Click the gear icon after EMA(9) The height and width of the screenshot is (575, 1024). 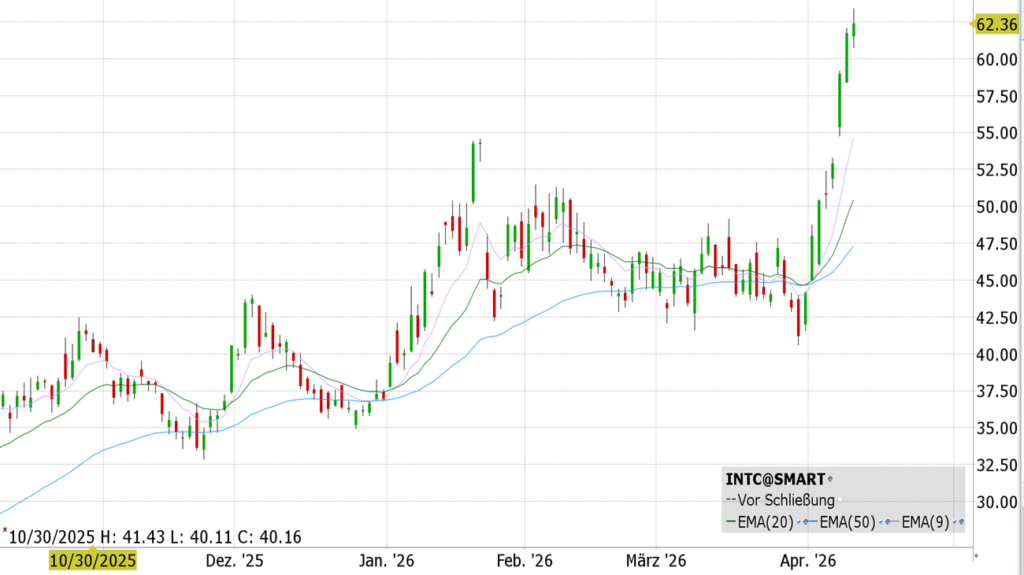click(x=960, y=522)
